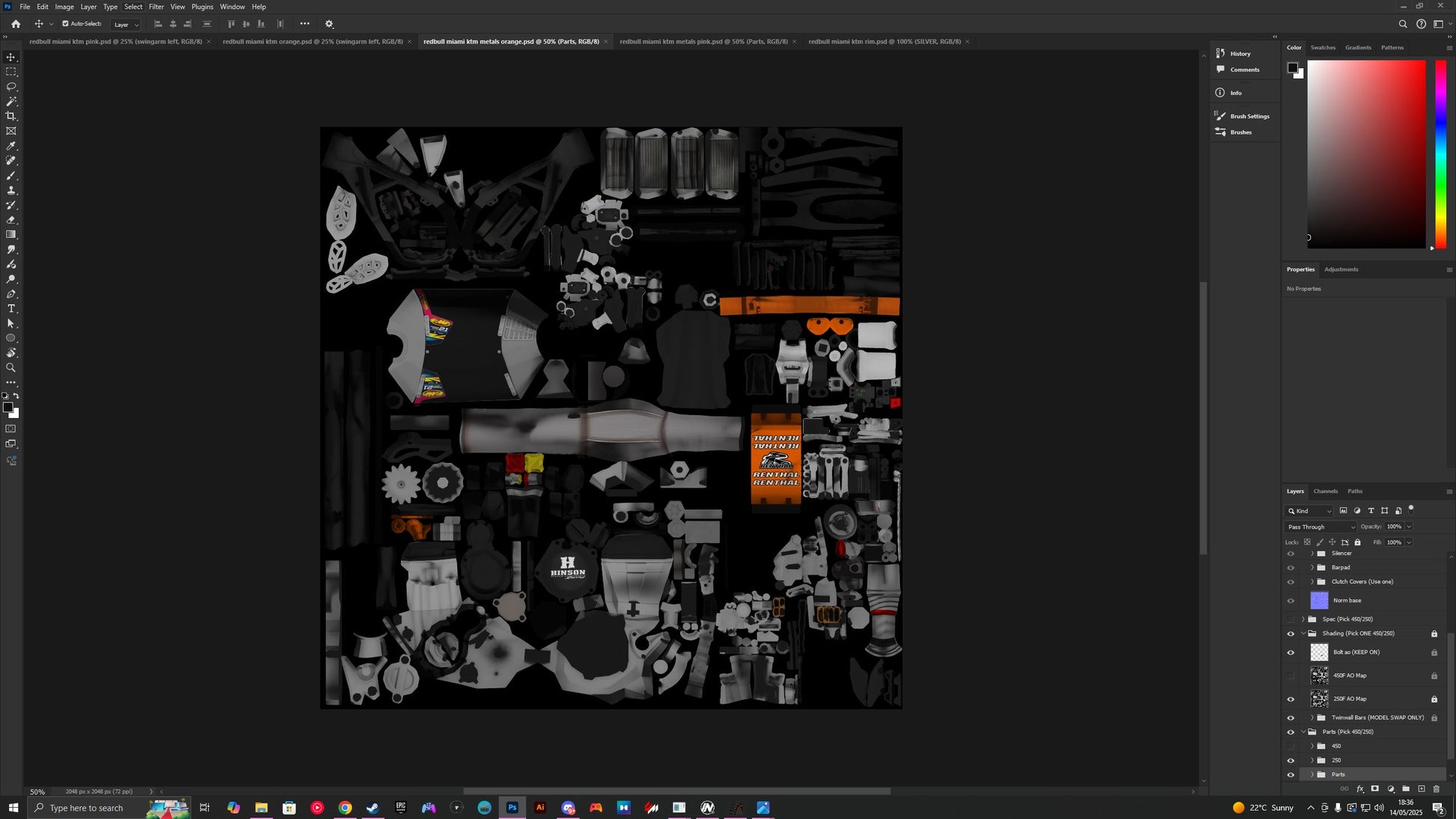This screenshot has height=819, width=1456.
Task: Toggle the Auto-Select checkbox
Action: [65, 24]
